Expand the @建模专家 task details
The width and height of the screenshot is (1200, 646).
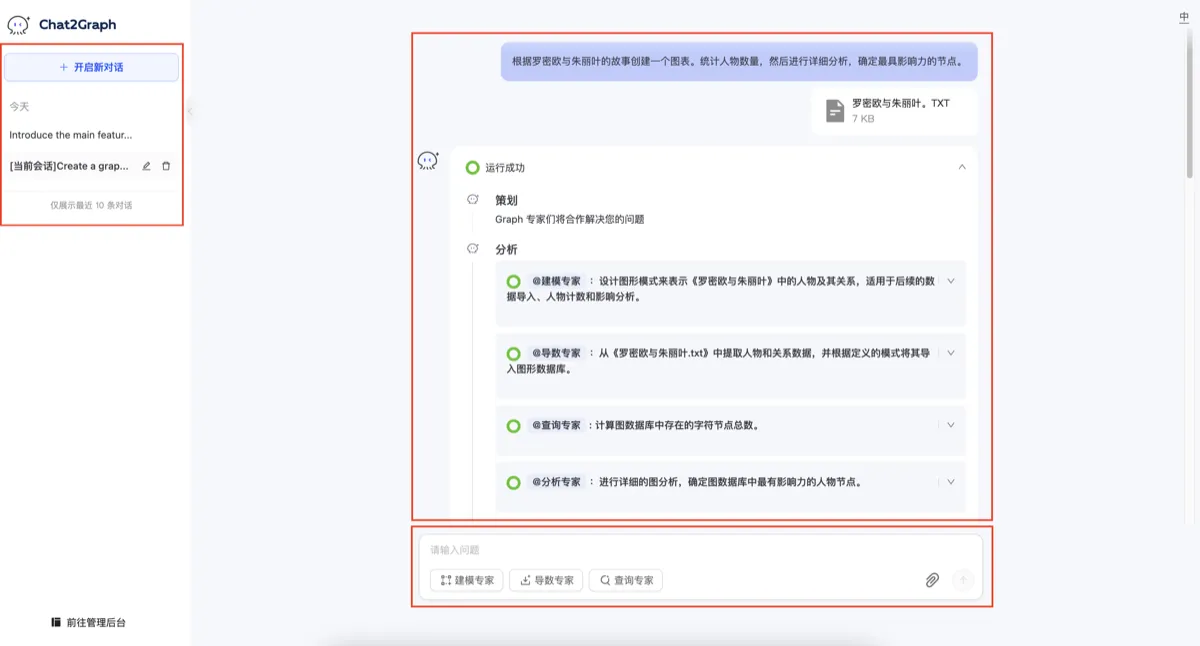click(x=951, y=281)
